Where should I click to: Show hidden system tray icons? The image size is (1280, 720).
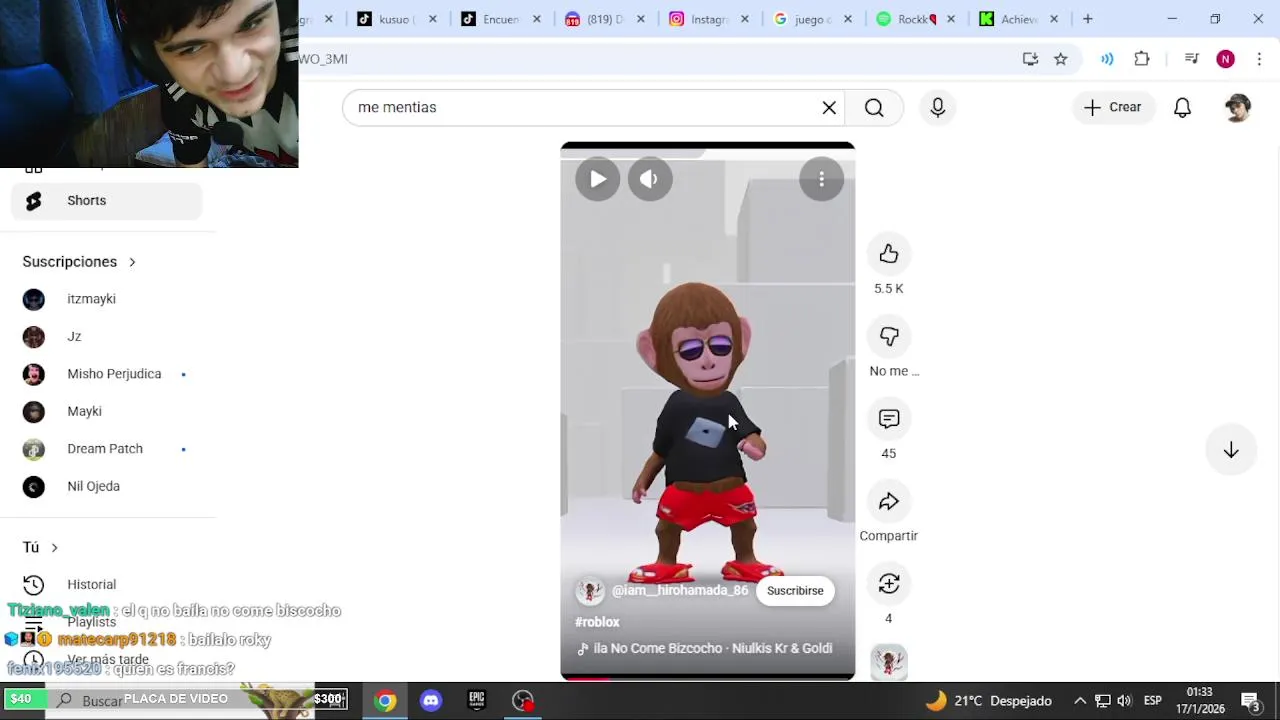1080,701
